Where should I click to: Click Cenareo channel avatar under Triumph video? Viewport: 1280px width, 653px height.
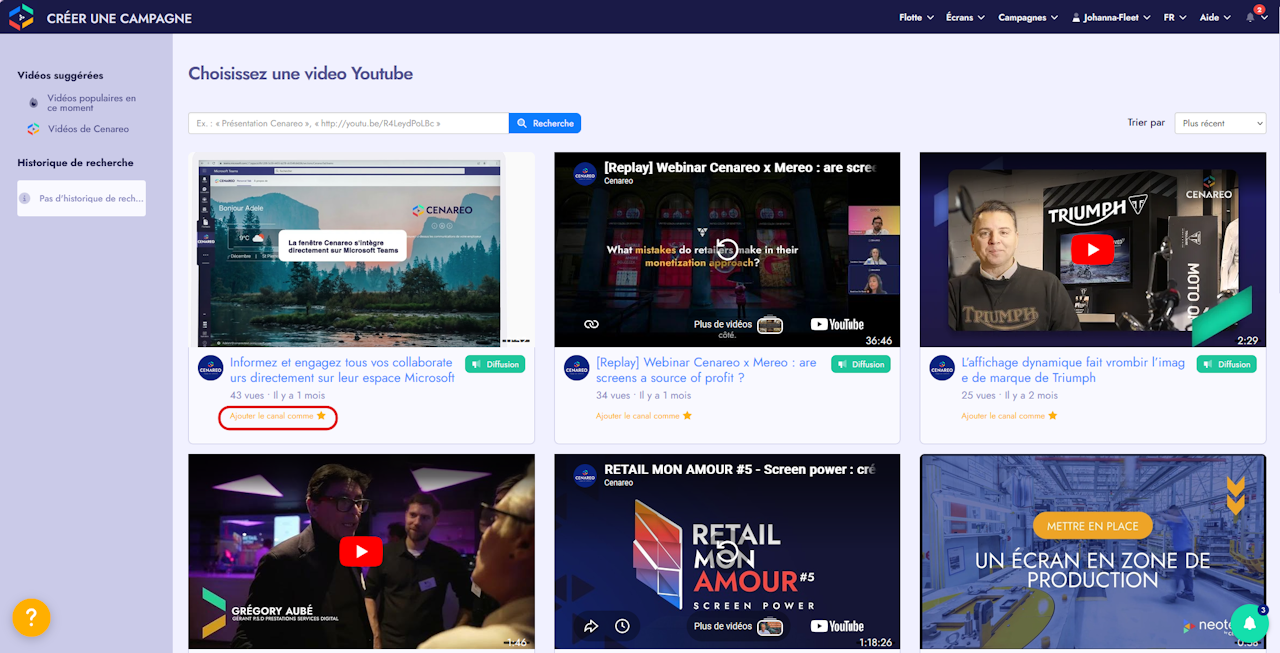[942, 368]
